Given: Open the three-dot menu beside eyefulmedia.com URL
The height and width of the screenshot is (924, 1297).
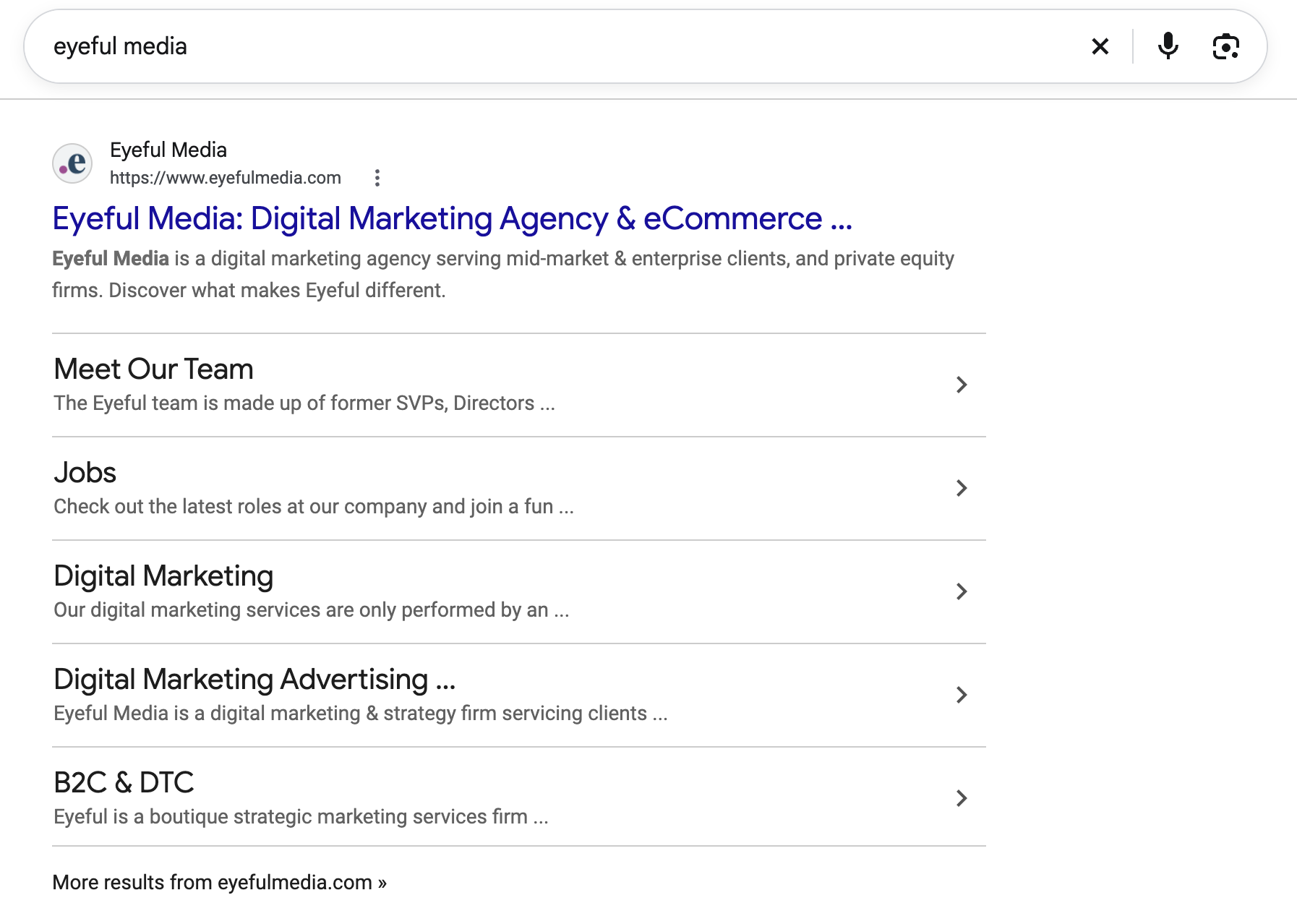Looking at the screenshot, I should (377, 178).
